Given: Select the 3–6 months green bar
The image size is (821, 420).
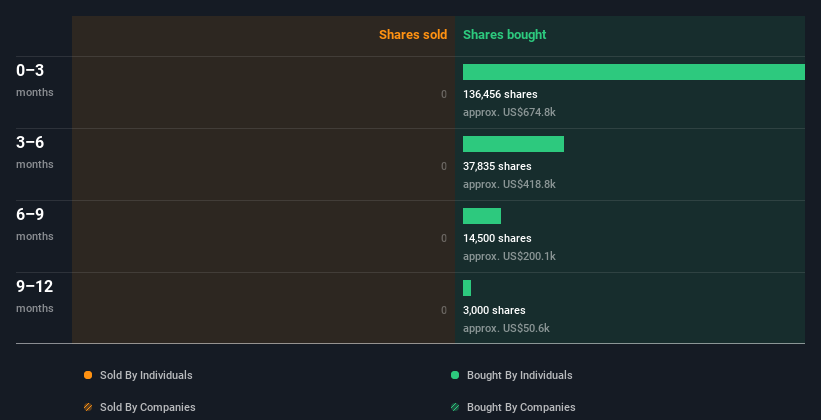Looking at the screenshot, I should point(513,144).
